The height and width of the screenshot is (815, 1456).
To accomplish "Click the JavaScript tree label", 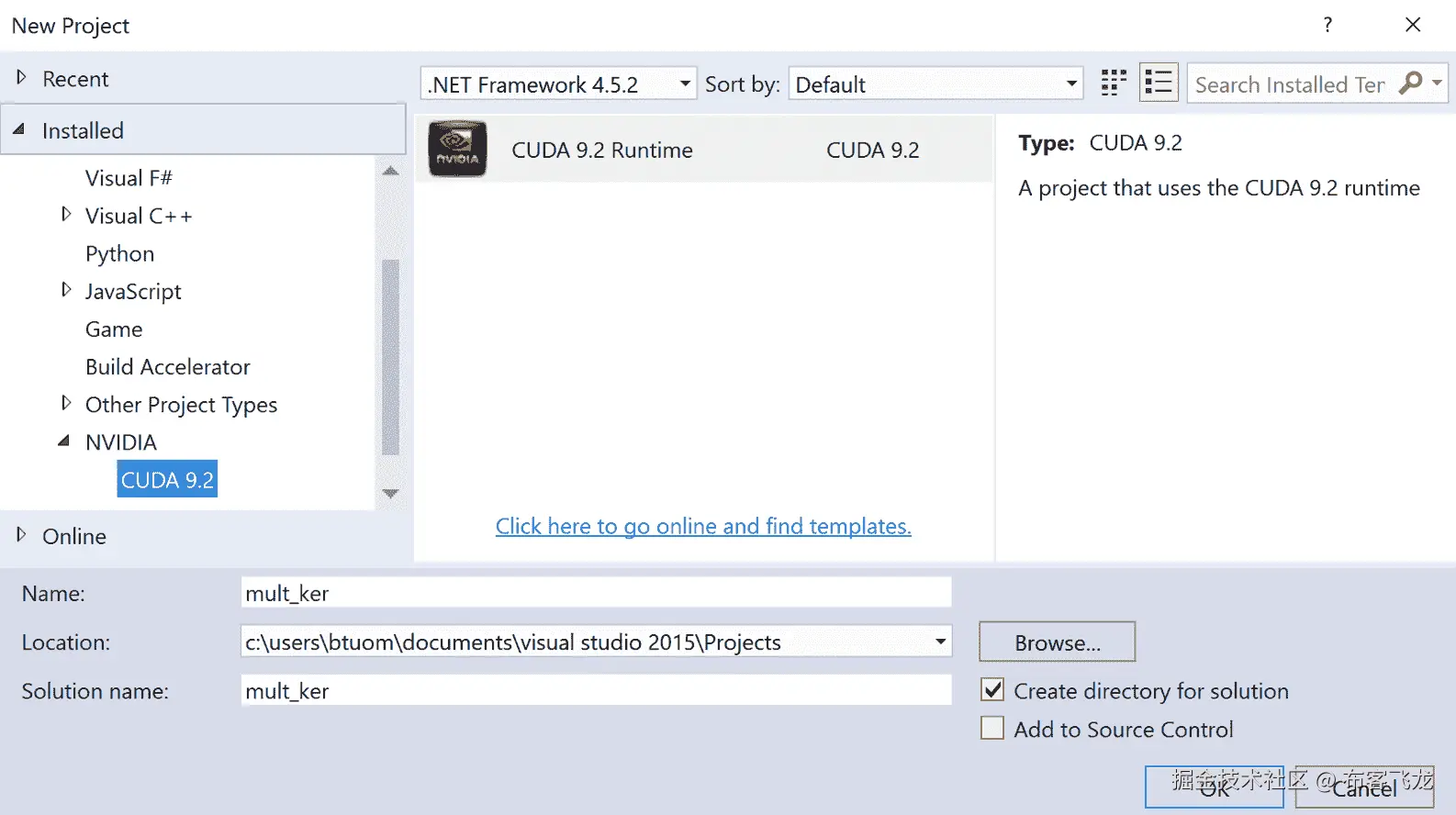I will coord(133,291).
